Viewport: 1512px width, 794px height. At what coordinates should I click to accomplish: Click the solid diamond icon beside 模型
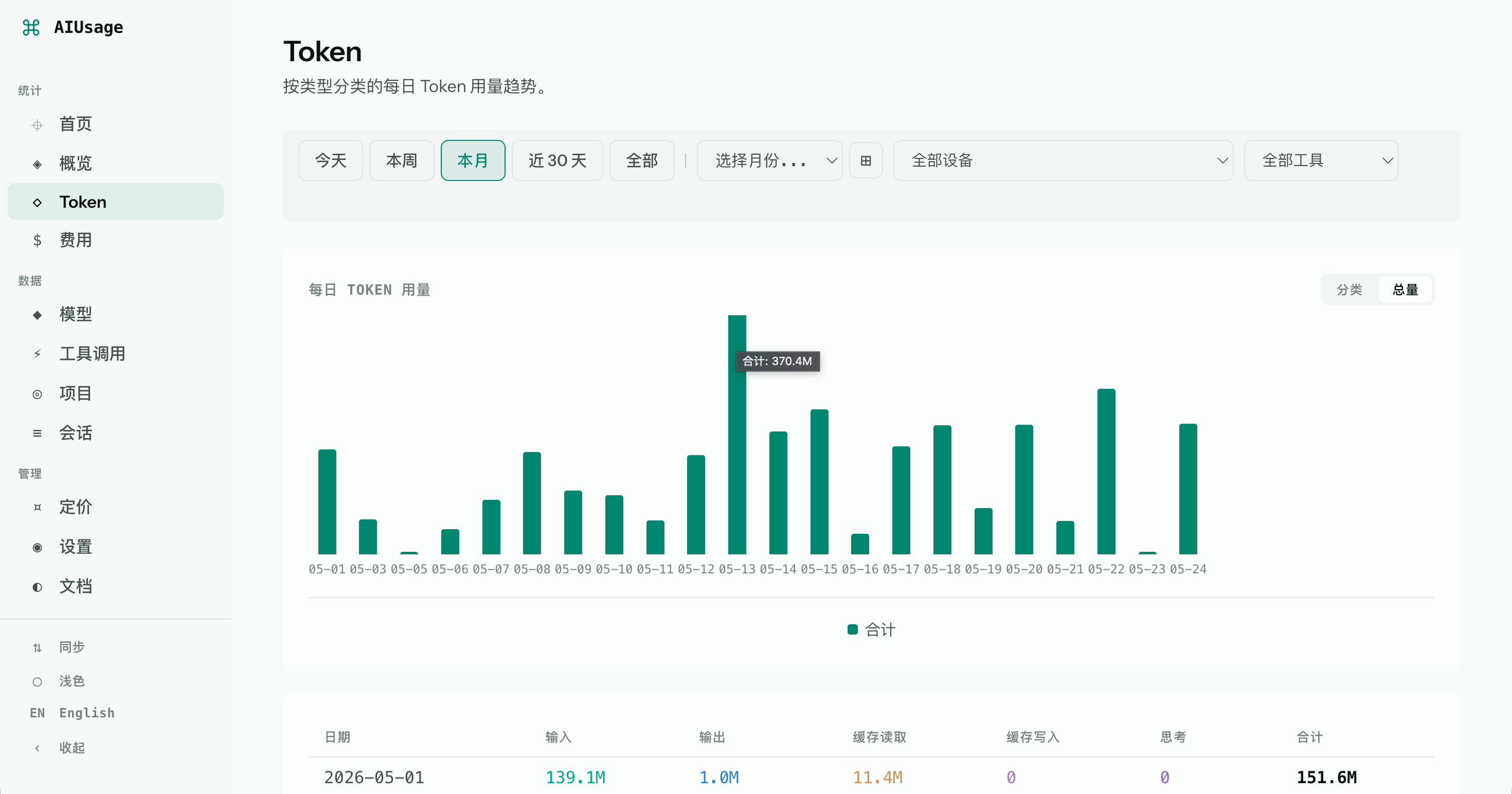point(37,315)
